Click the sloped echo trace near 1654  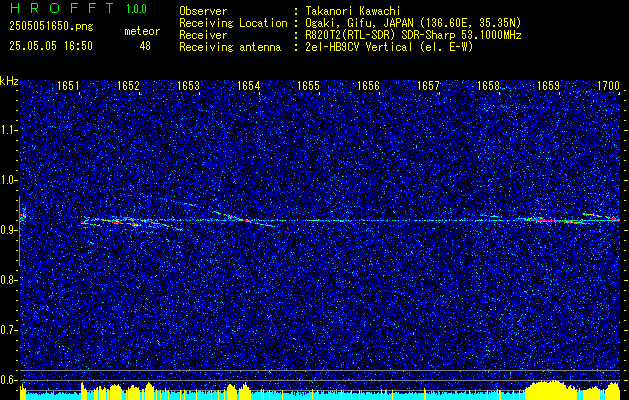(244, 219)
